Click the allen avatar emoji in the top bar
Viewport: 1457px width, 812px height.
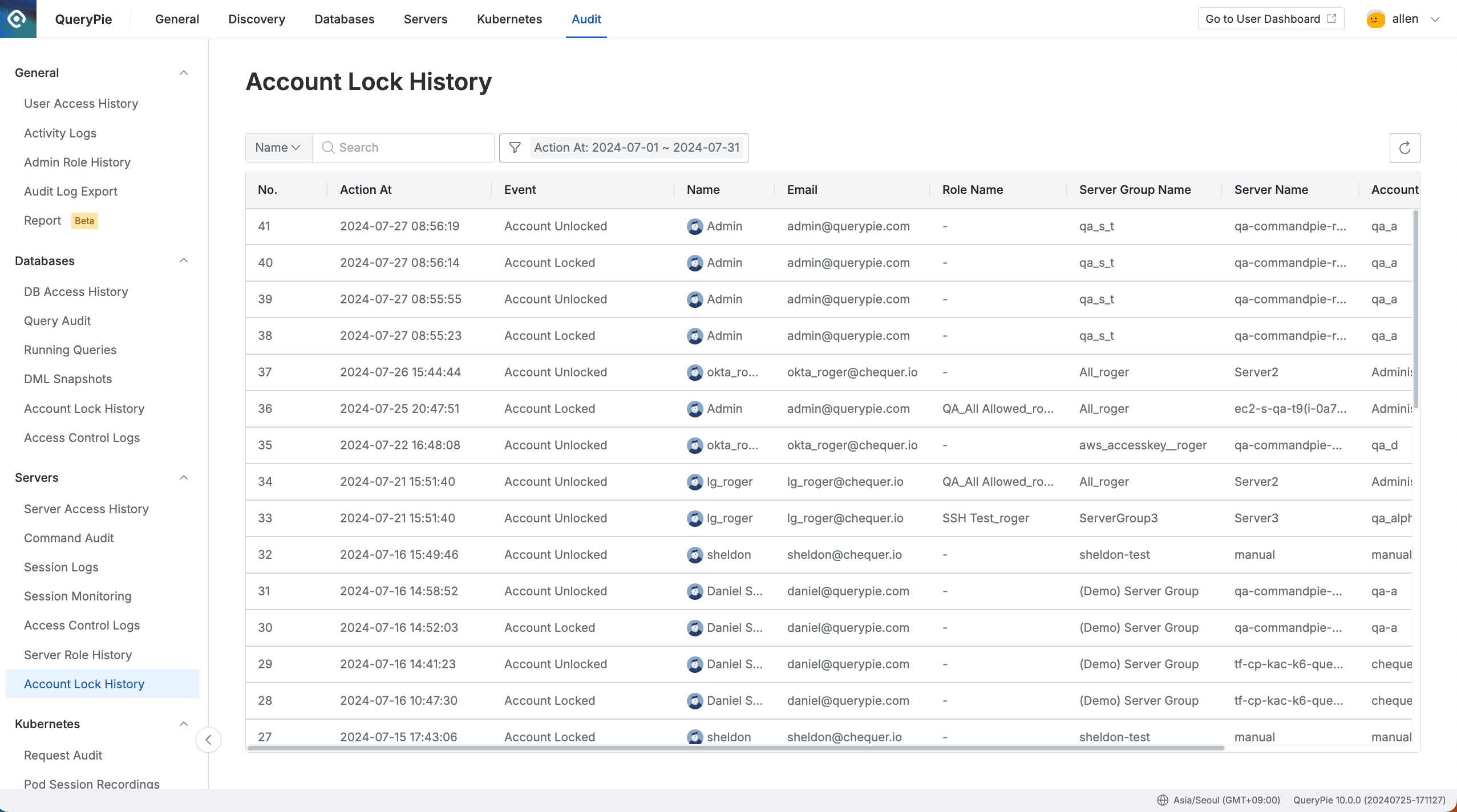point(1375,18)
